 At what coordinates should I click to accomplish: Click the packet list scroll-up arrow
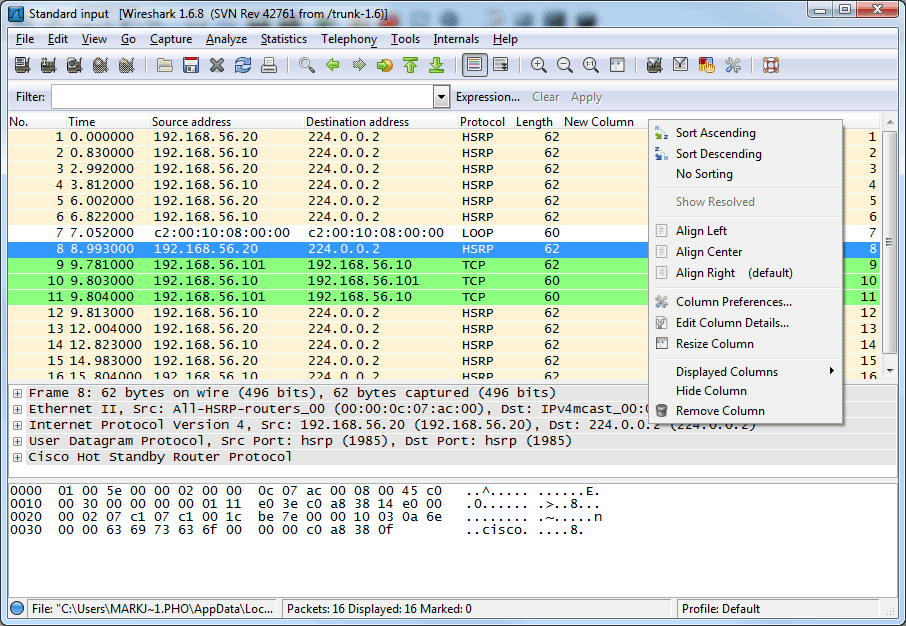[890, 122]
